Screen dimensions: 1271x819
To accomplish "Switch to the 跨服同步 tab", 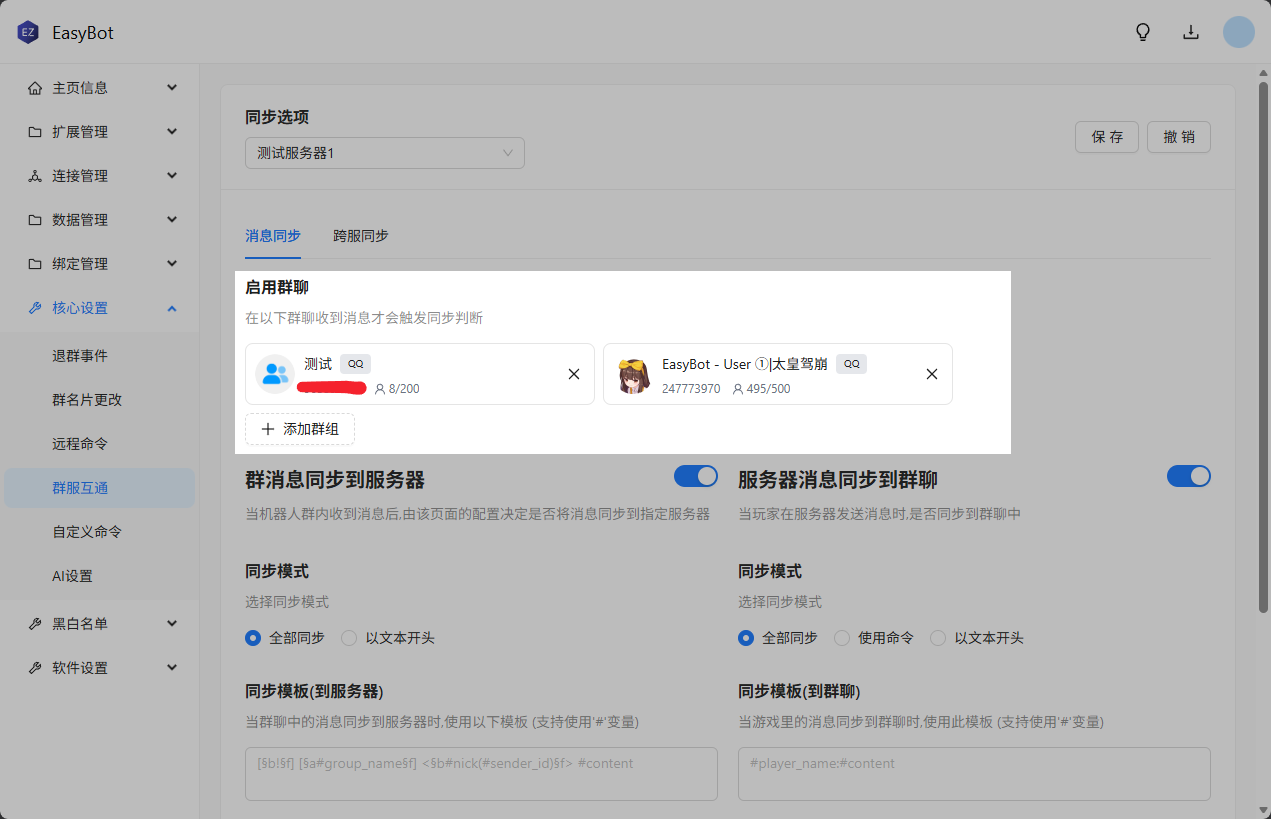I will point(361,236).
